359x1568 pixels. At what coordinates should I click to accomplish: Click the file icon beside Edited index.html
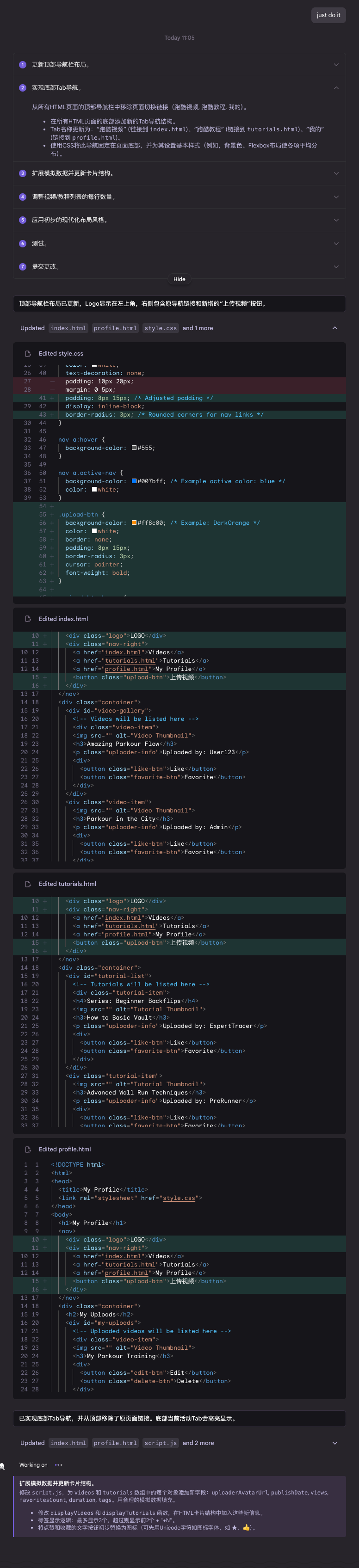pos(28,619)
